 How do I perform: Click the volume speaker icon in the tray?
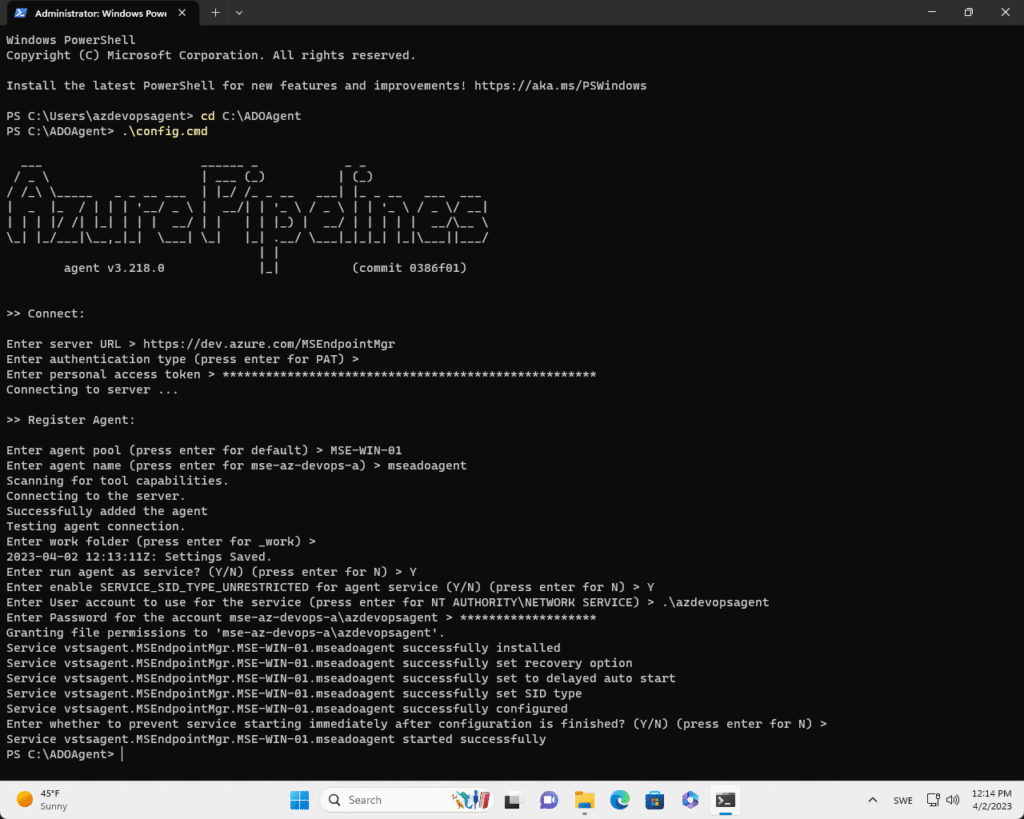pyautogui.click(x=953, y=800)
